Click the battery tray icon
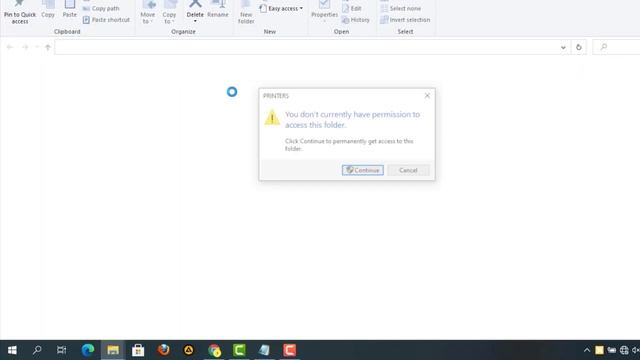The height and width of the screenshot is (360, 640). tap(611, 350)
